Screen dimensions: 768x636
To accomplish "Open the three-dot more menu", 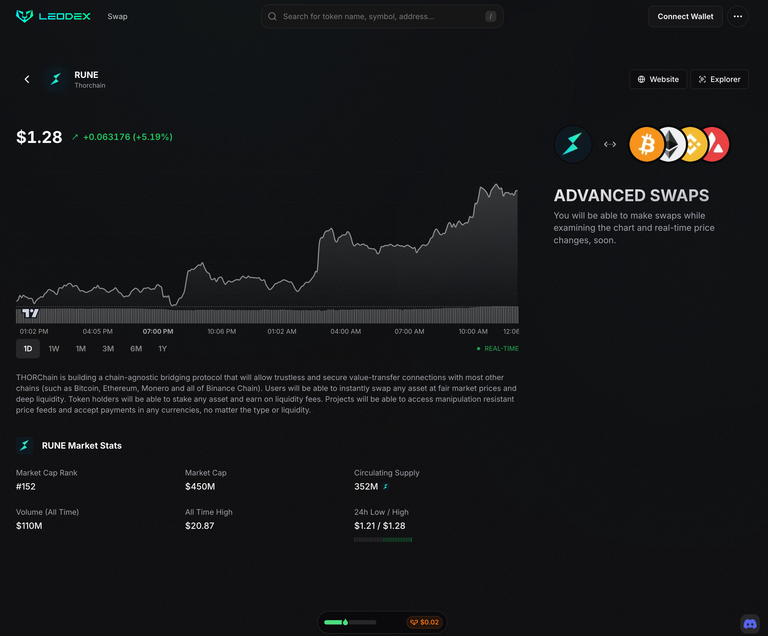I will (738, 16).
